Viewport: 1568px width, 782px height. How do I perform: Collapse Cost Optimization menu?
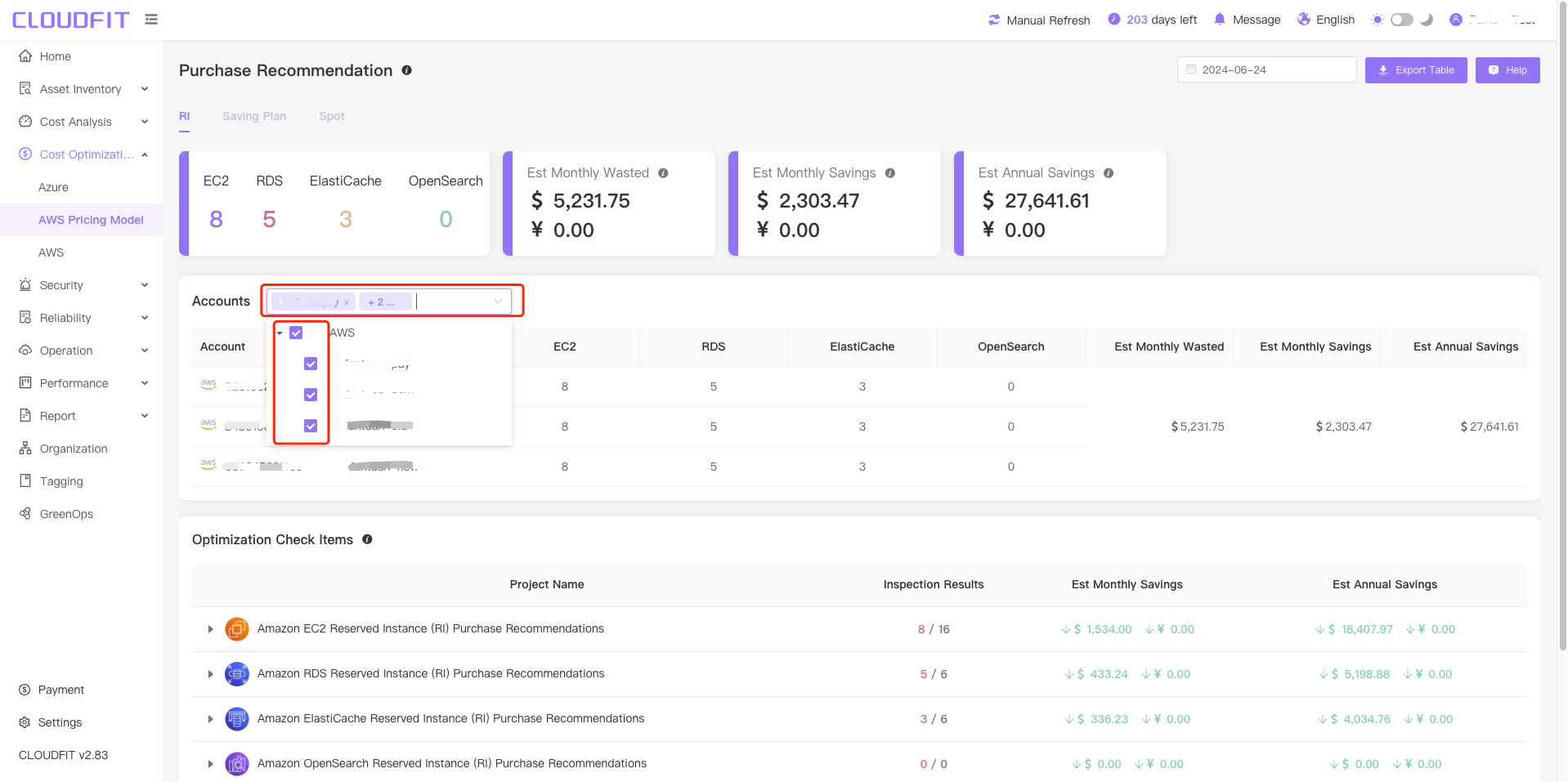145,154
